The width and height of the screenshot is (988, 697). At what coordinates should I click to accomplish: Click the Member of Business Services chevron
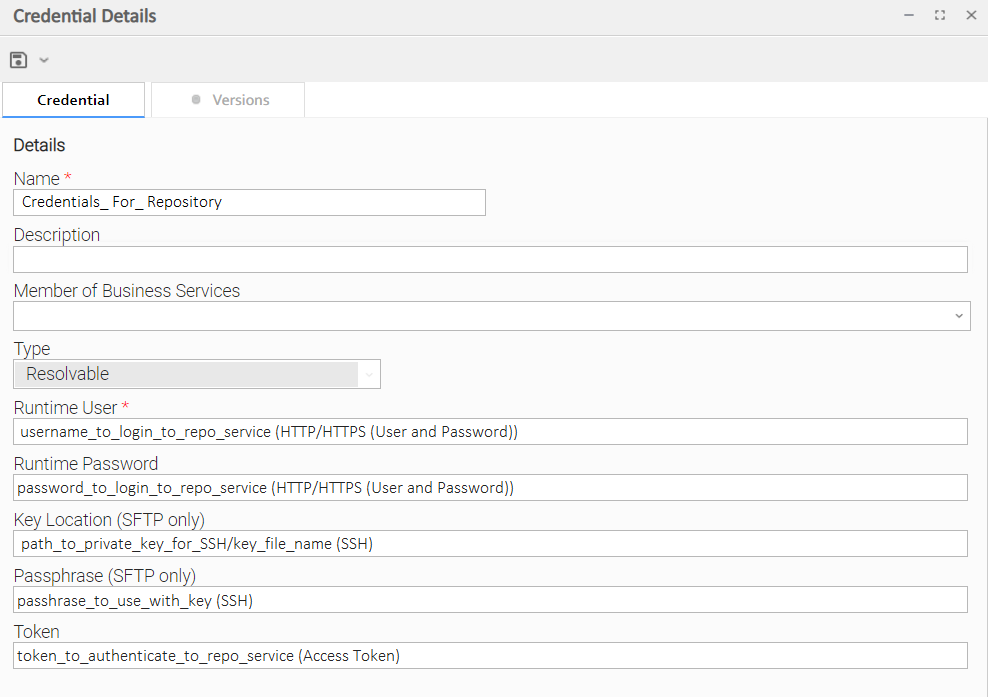pyautogui.click(x=958, y=316)
